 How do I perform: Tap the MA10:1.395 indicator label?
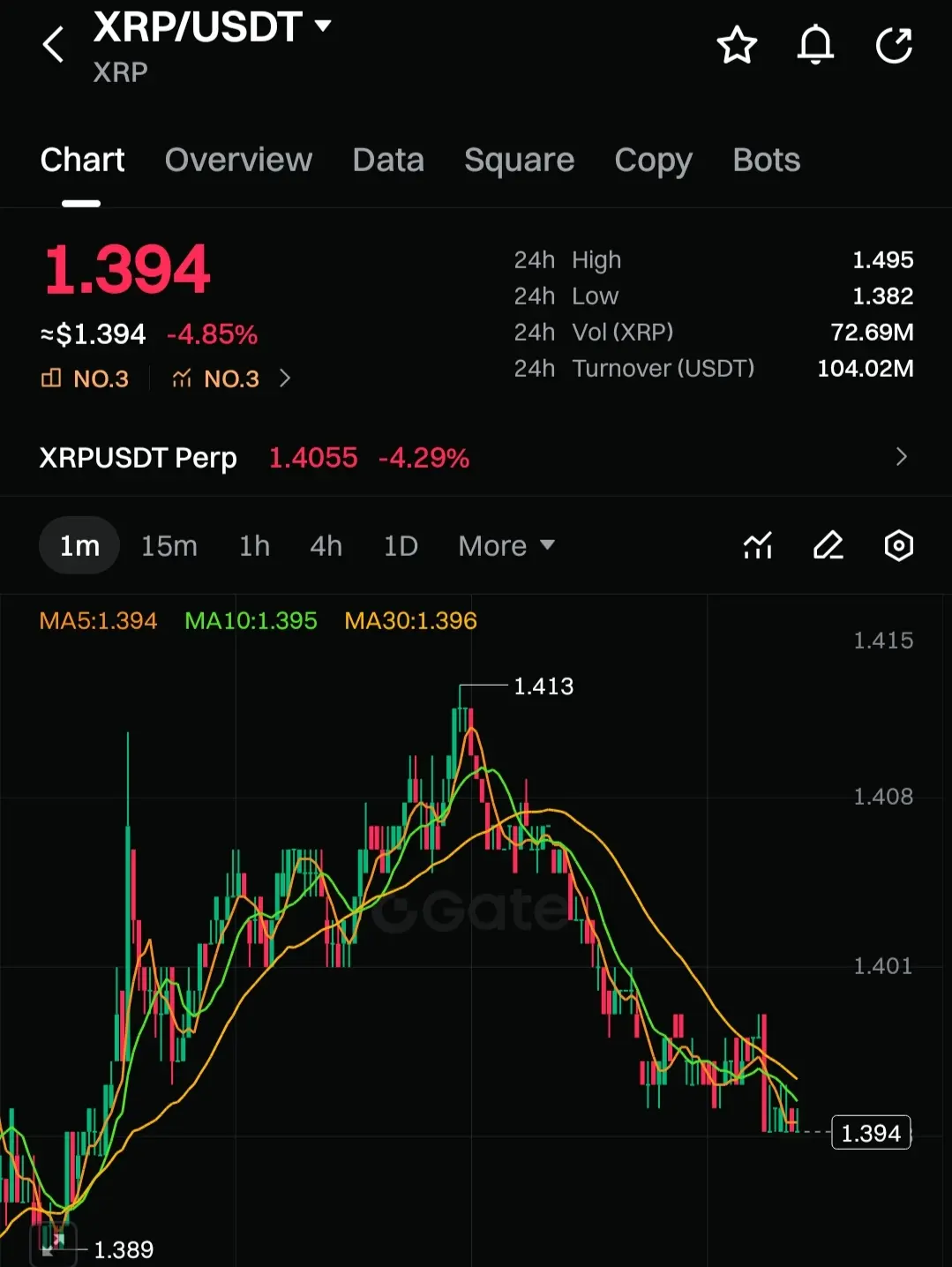click(251, 621)
